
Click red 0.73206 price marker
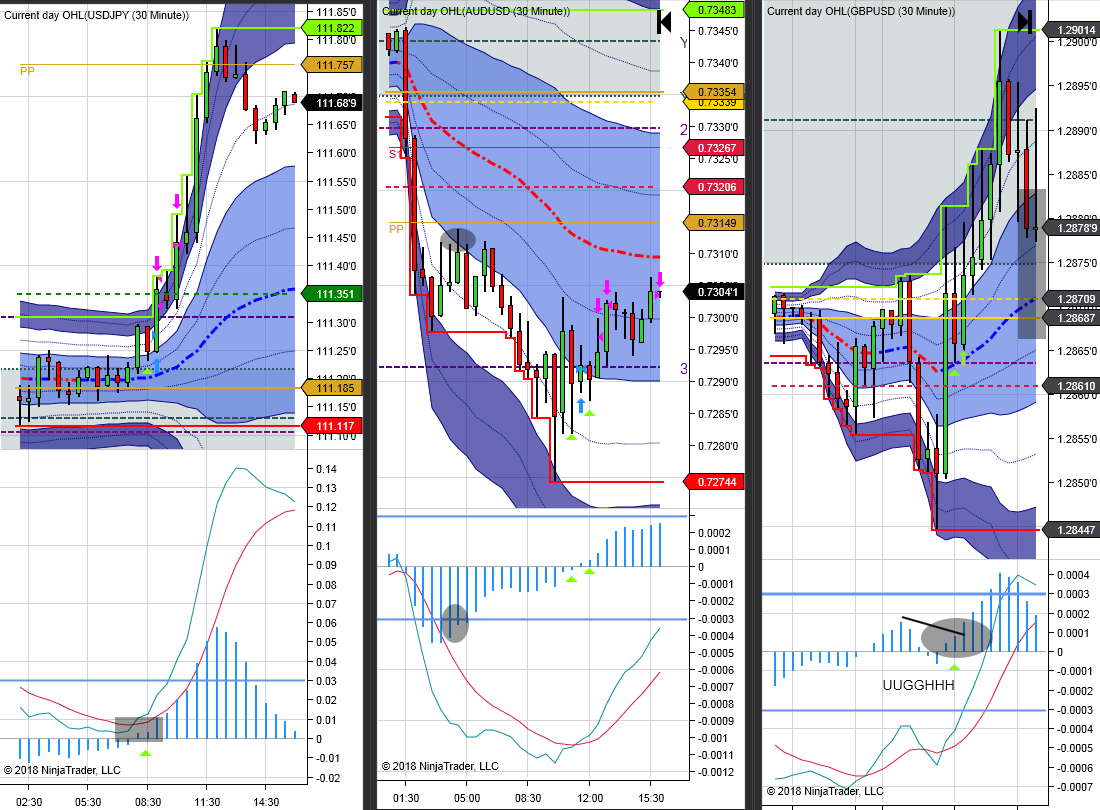click(x=713, y=187)
